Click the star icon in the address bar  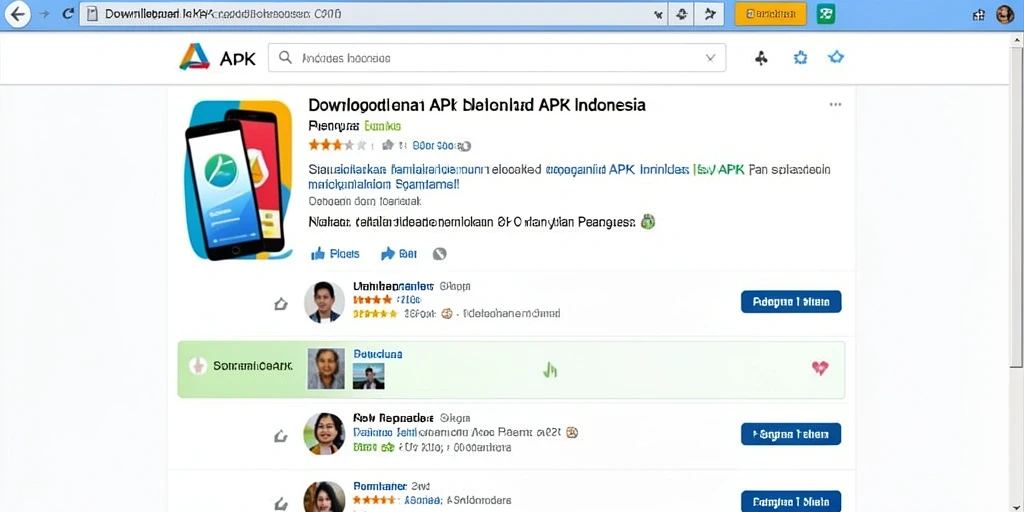coord(709,14)
